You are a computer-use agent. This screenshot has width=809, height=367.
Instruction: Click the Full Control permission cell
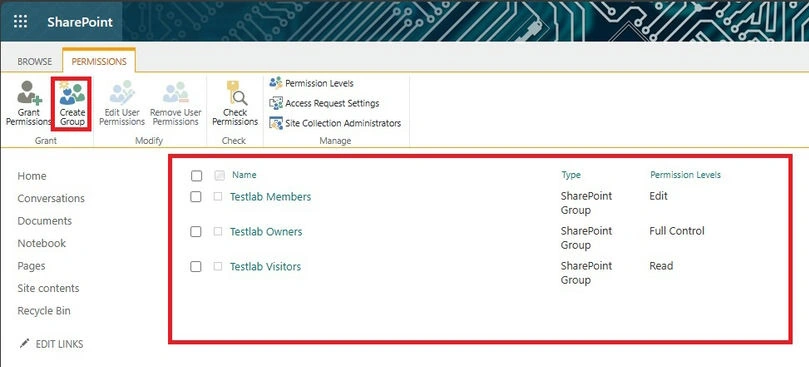pyautogui.click(x=677, y=231)
